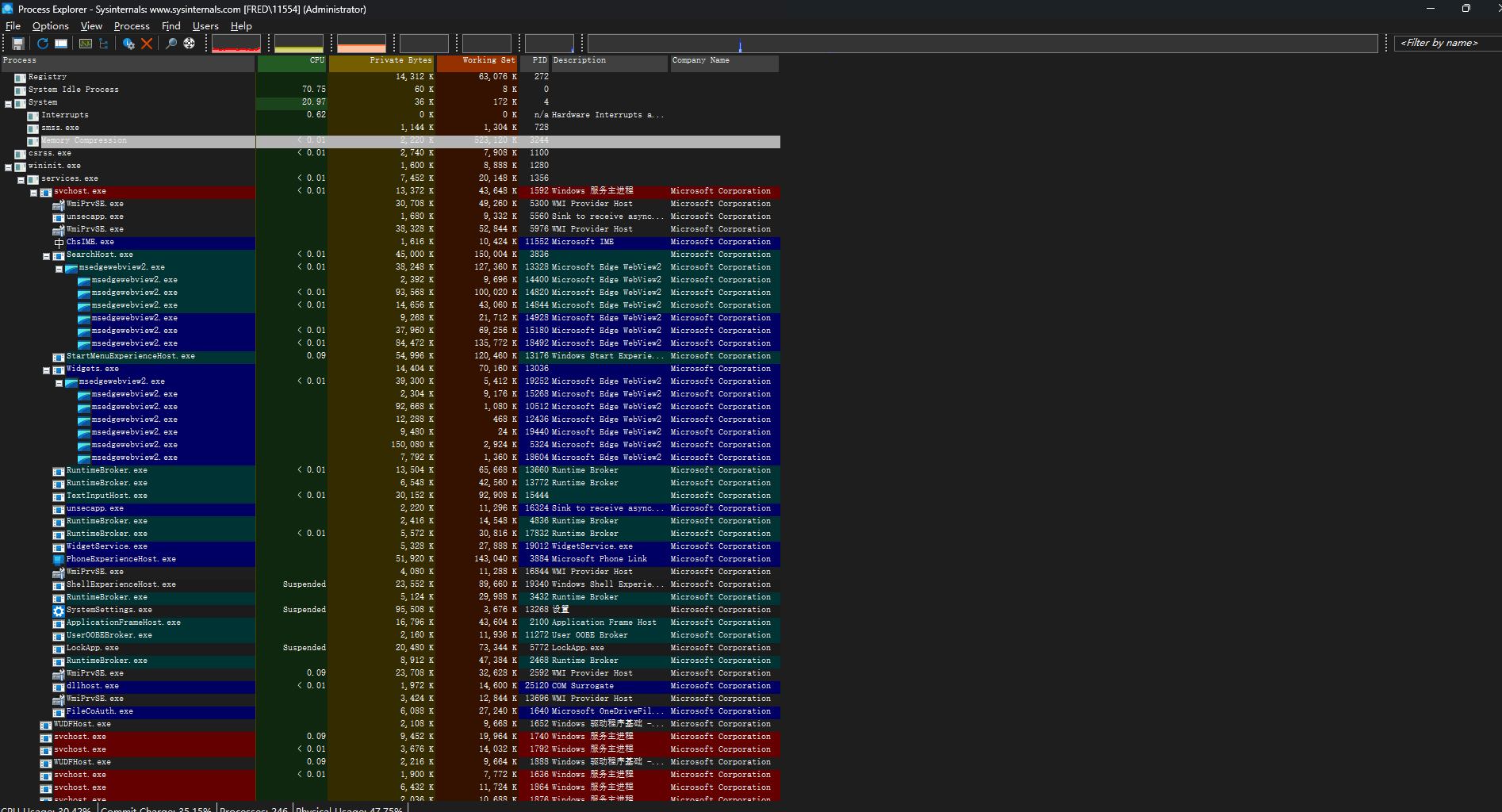
Task: Click the LockApp.exe process icon
Action: coord(59,649)
